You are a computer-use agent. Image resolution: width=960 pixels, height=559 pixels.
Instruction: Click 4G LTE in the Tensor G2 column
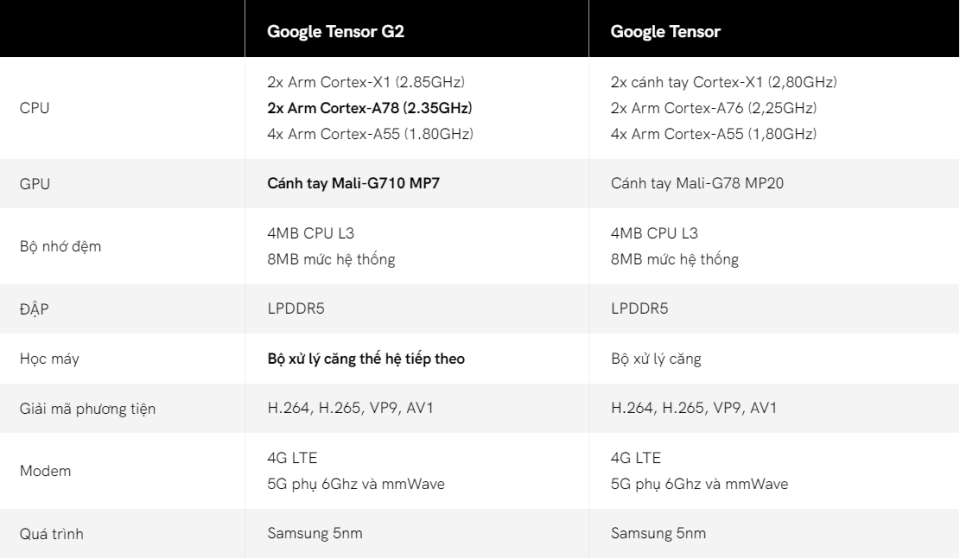click(x=291, y=458)
